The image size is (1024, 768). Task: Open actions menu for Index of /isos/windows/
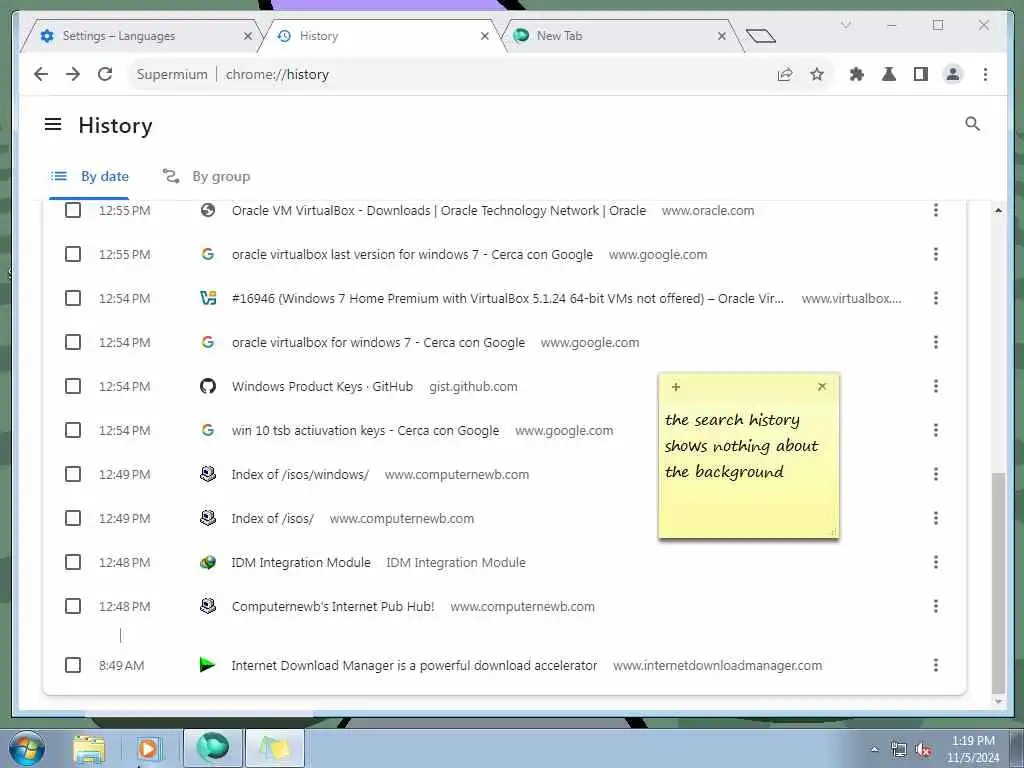pyautogui.click(x=936, y=474)
